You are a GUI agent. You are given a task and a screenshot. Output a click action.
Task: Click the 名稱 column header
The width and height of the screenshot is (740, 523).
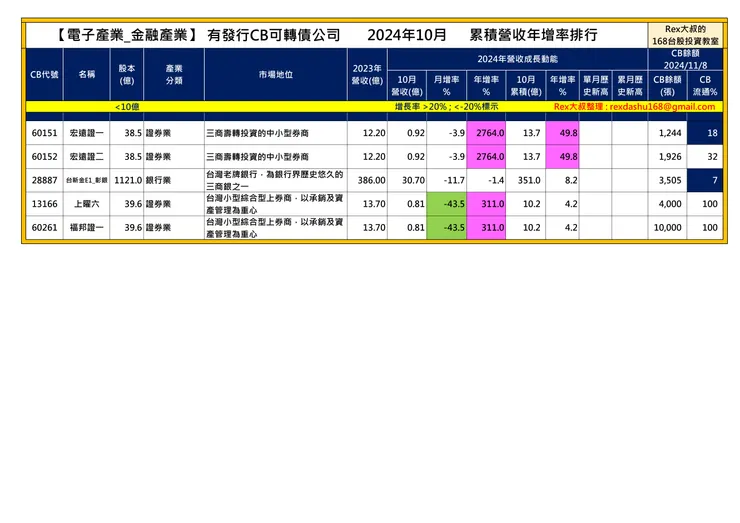(86, 75)
